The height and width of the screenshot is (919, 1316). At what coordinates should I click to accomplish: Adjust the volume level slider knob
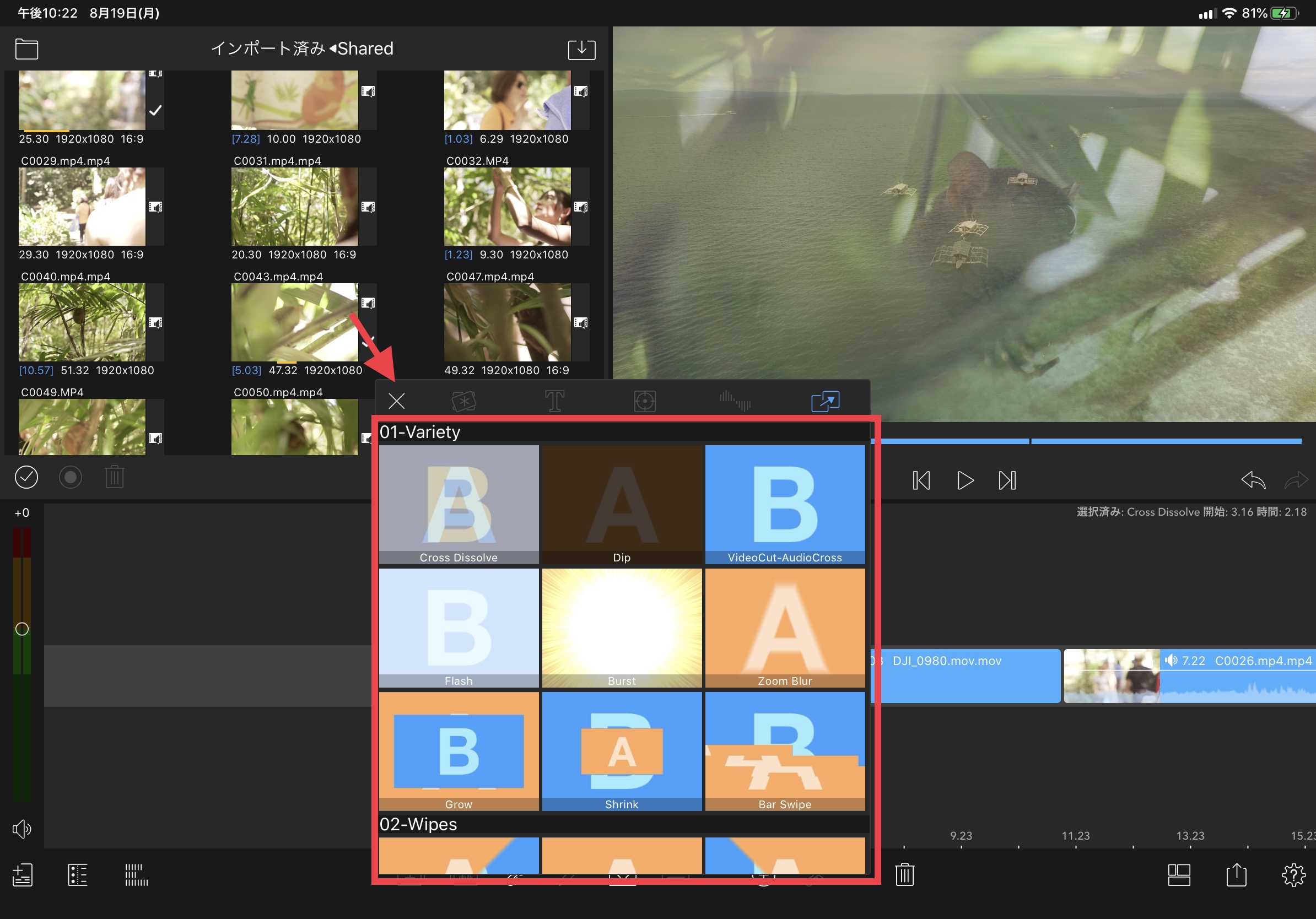click(x=22, y=629)
